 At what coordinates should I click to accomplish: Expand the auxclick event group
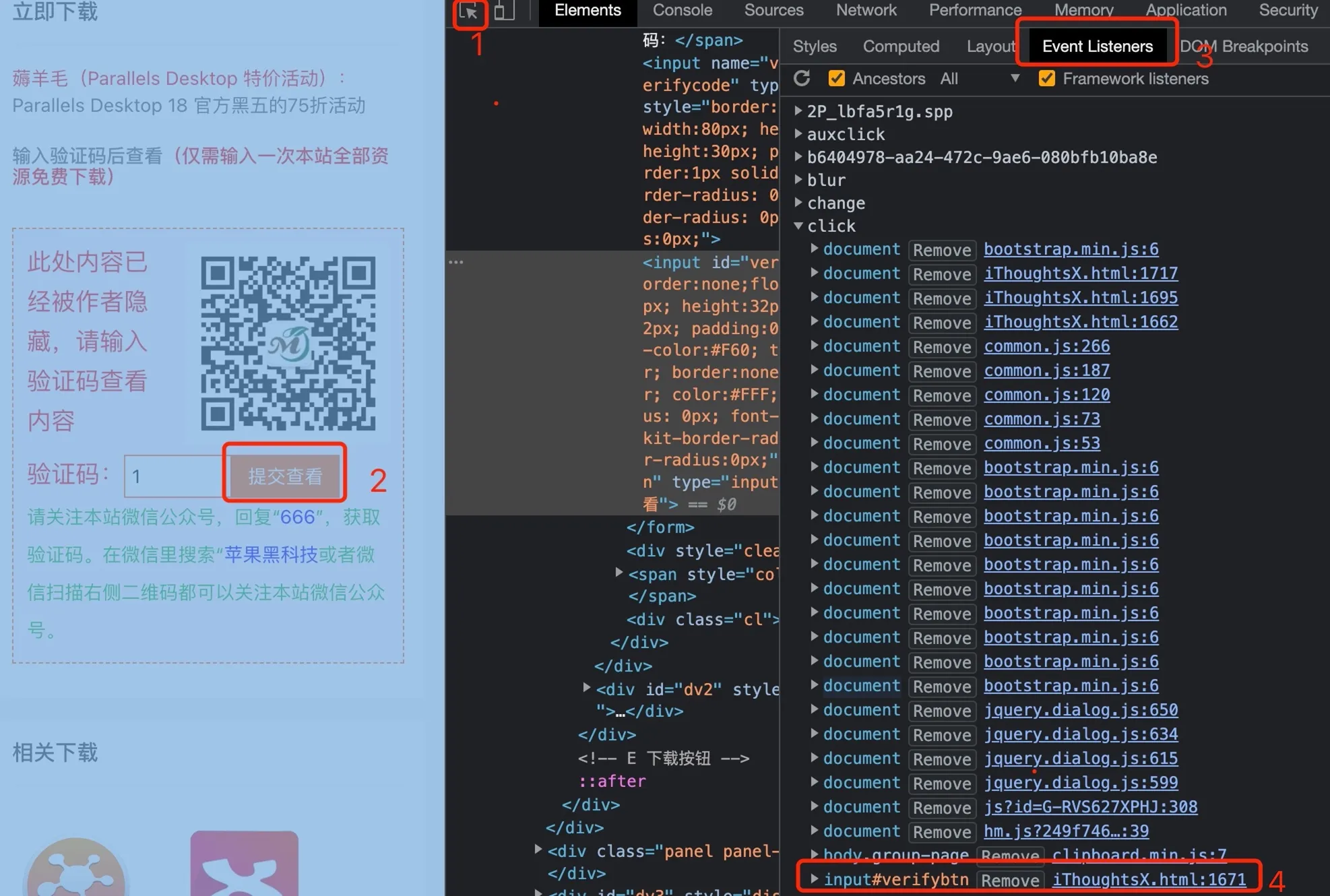798,134
